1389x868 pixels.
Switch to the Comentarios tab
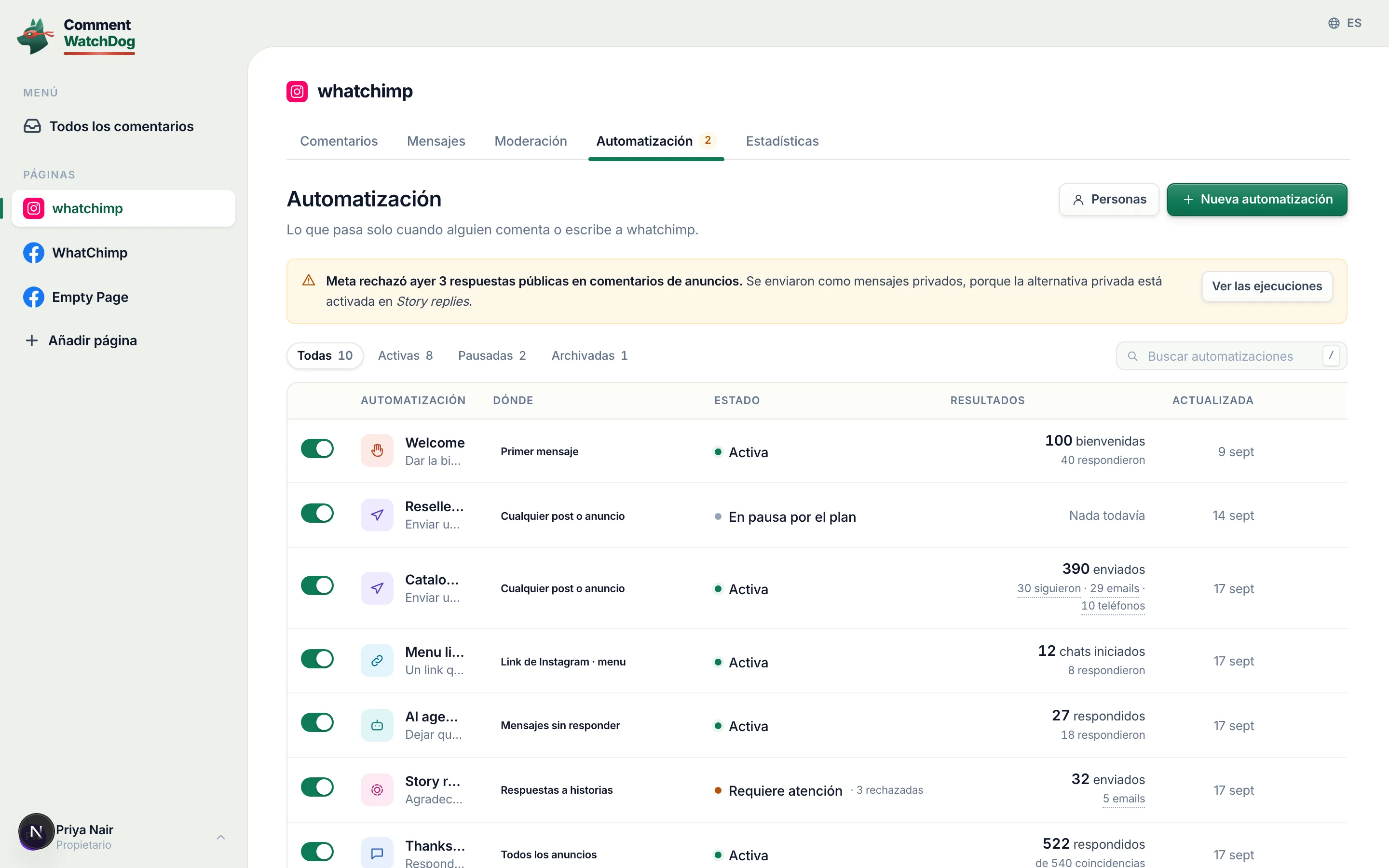pos(339,141)
